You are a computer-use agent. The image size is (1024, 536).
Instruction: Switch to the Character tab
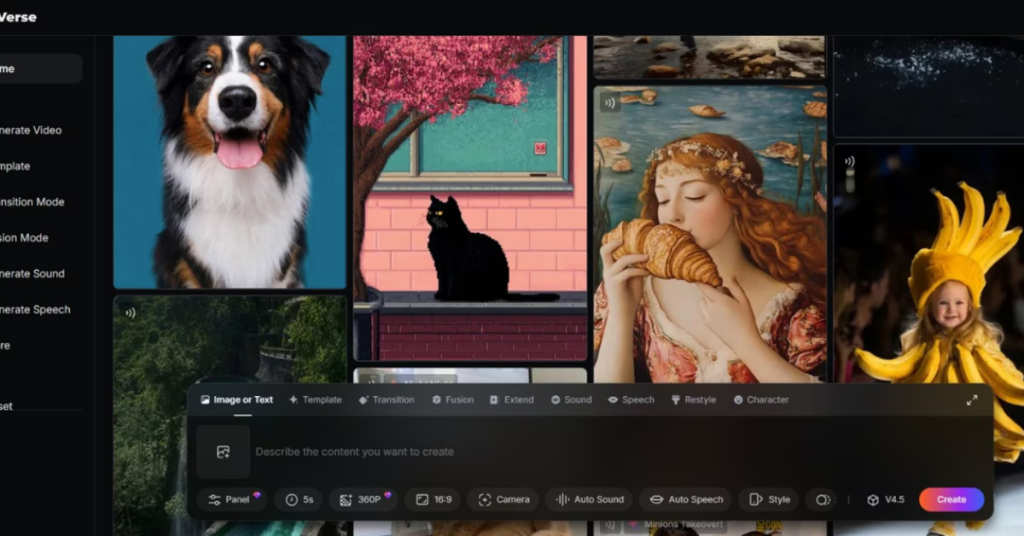(761, 400)
